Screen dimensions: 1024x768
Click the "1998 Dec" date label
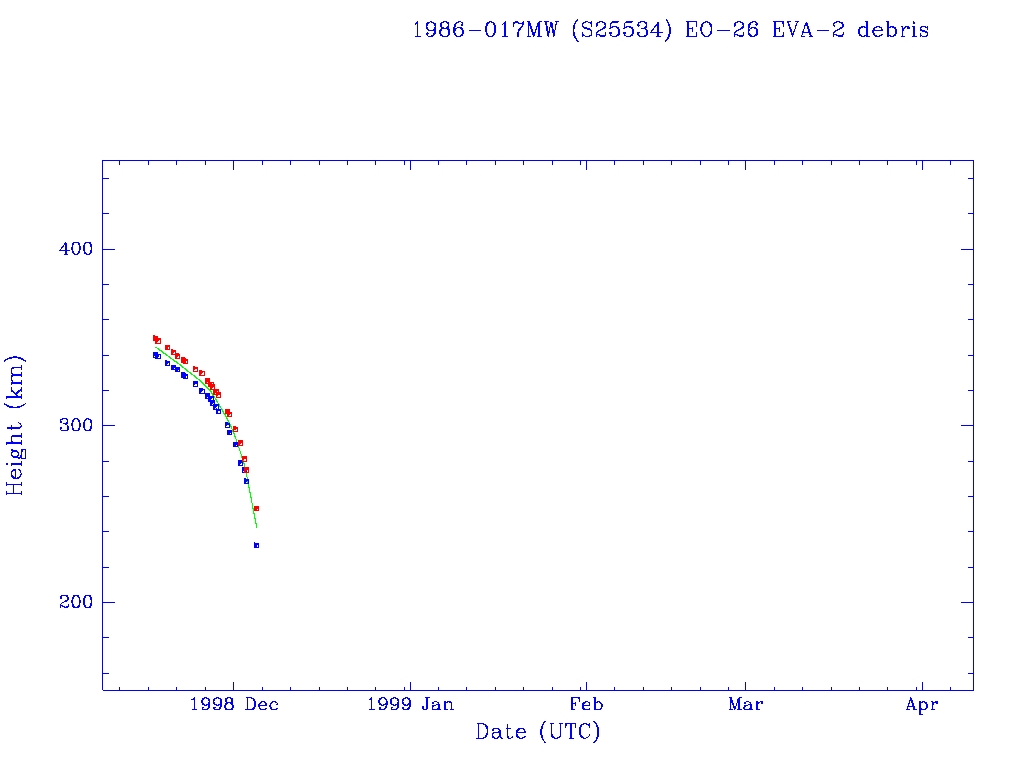tap(233, 704)
